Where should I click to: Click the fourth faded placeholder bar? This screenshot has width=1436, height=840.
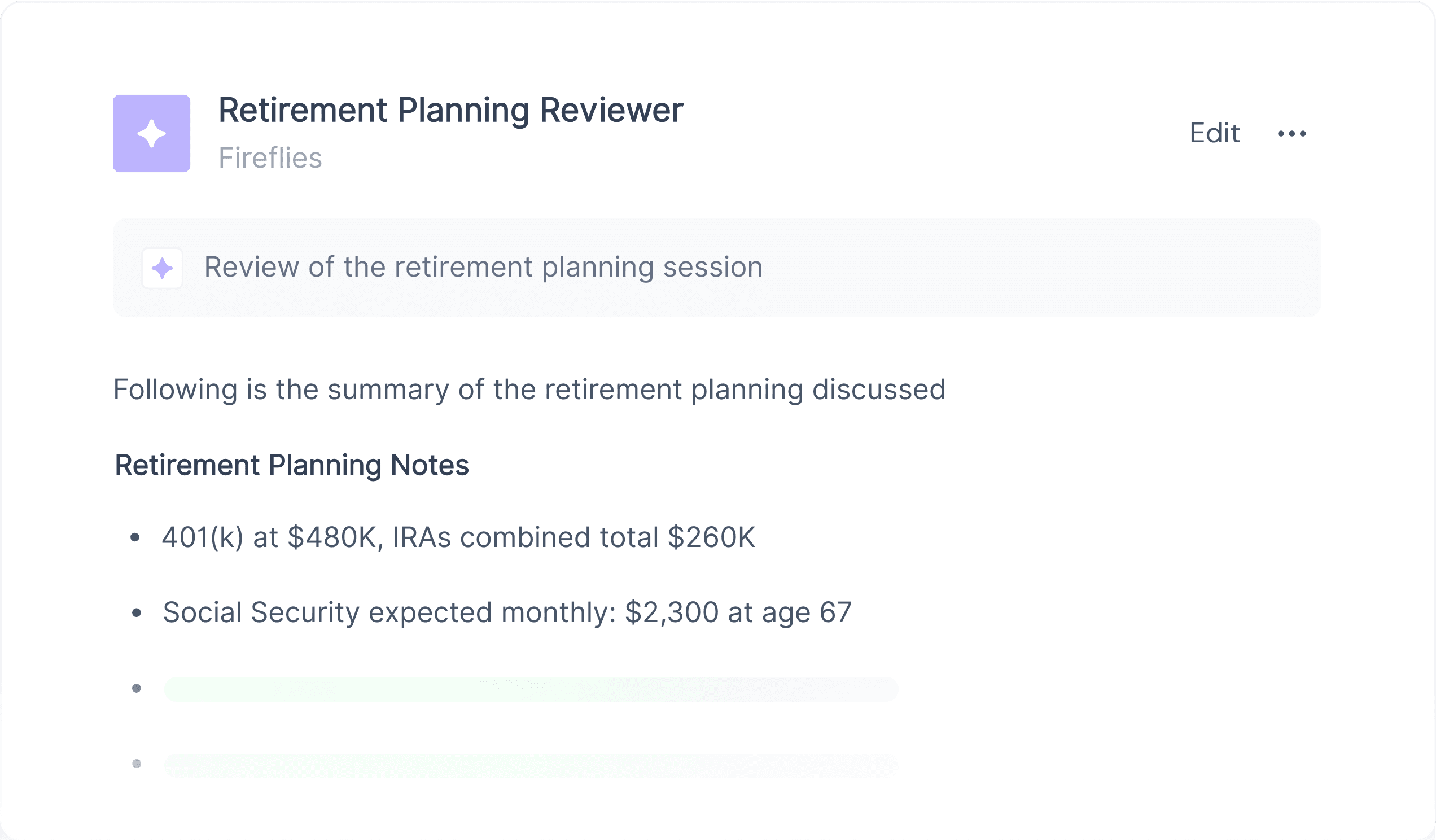[x=531, y=765]
